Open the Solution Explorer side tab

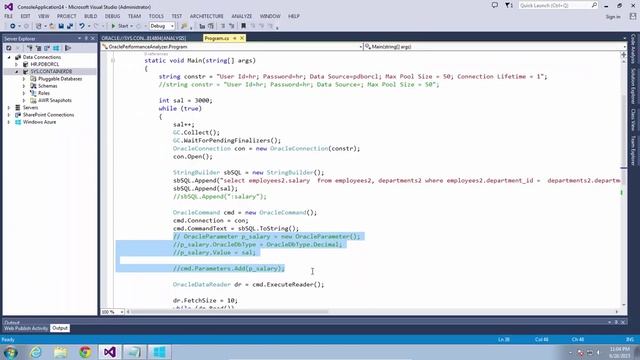point(633,86)
